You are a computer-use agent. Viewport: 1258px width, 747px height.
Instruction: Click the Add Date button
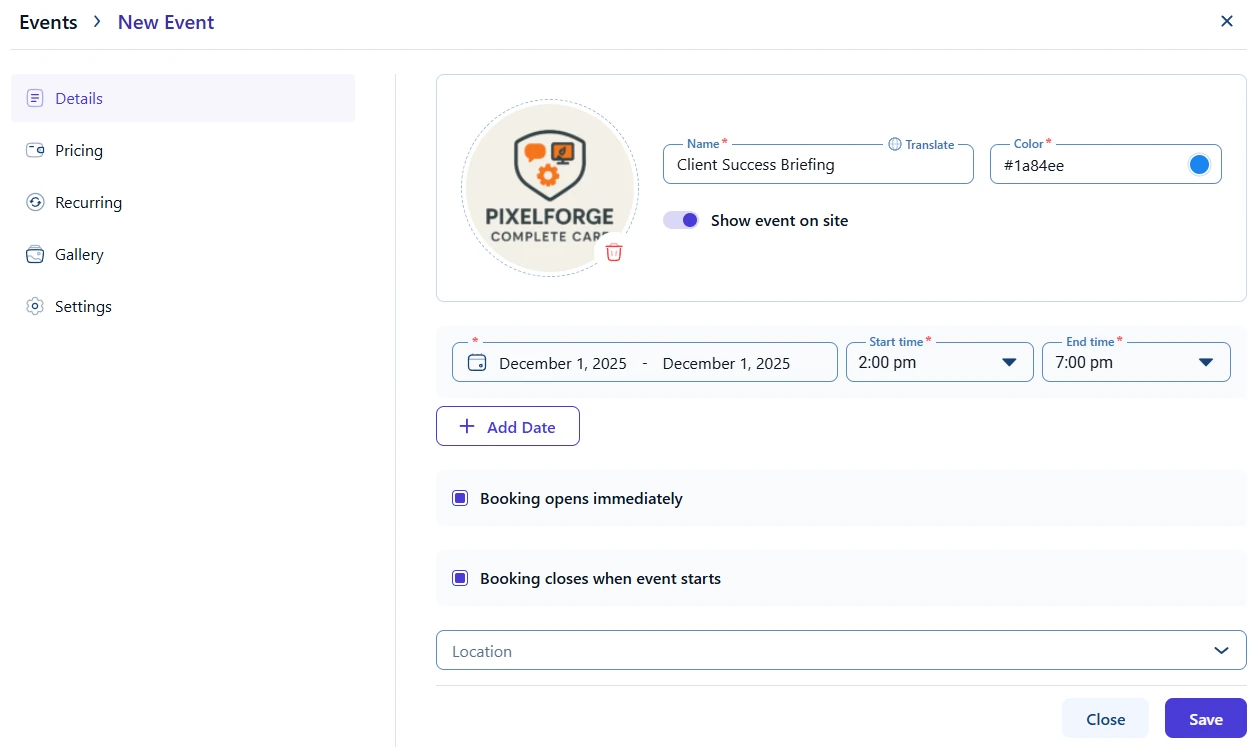[x=508, y=426]
